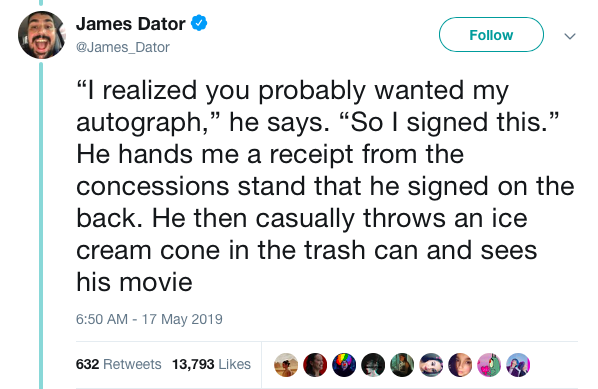Follow James Dator

(491, 35)
